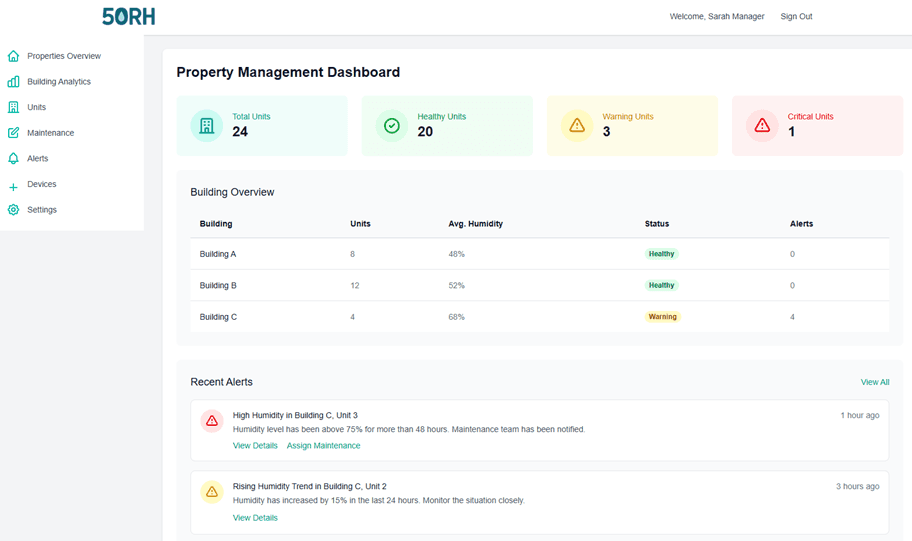Click the 52% humidity value
The width and height of the screenshot is (912, 541).
(x=457, y=286)
